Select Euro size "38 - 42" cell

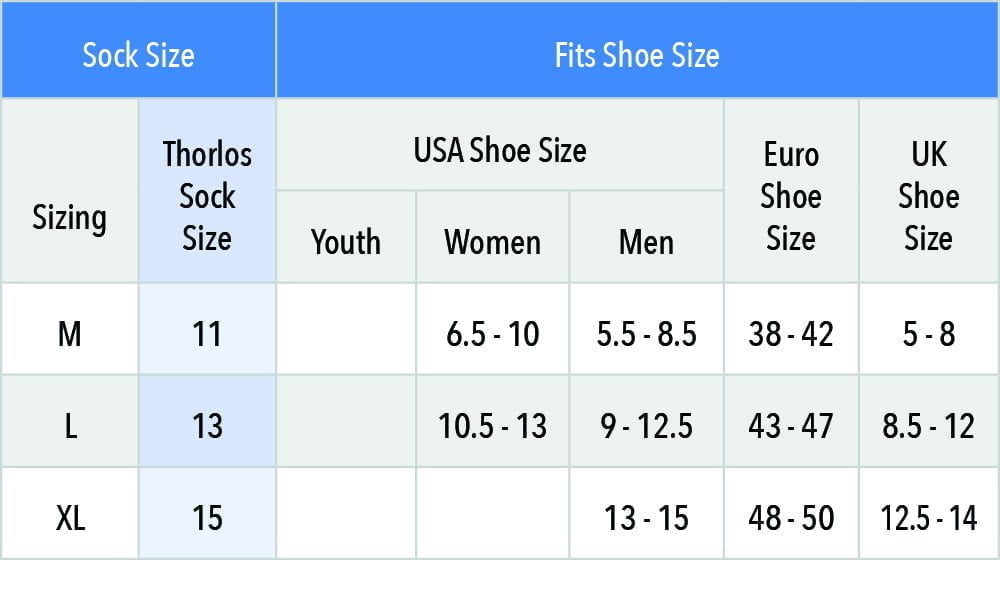click(x=791, y=333)
